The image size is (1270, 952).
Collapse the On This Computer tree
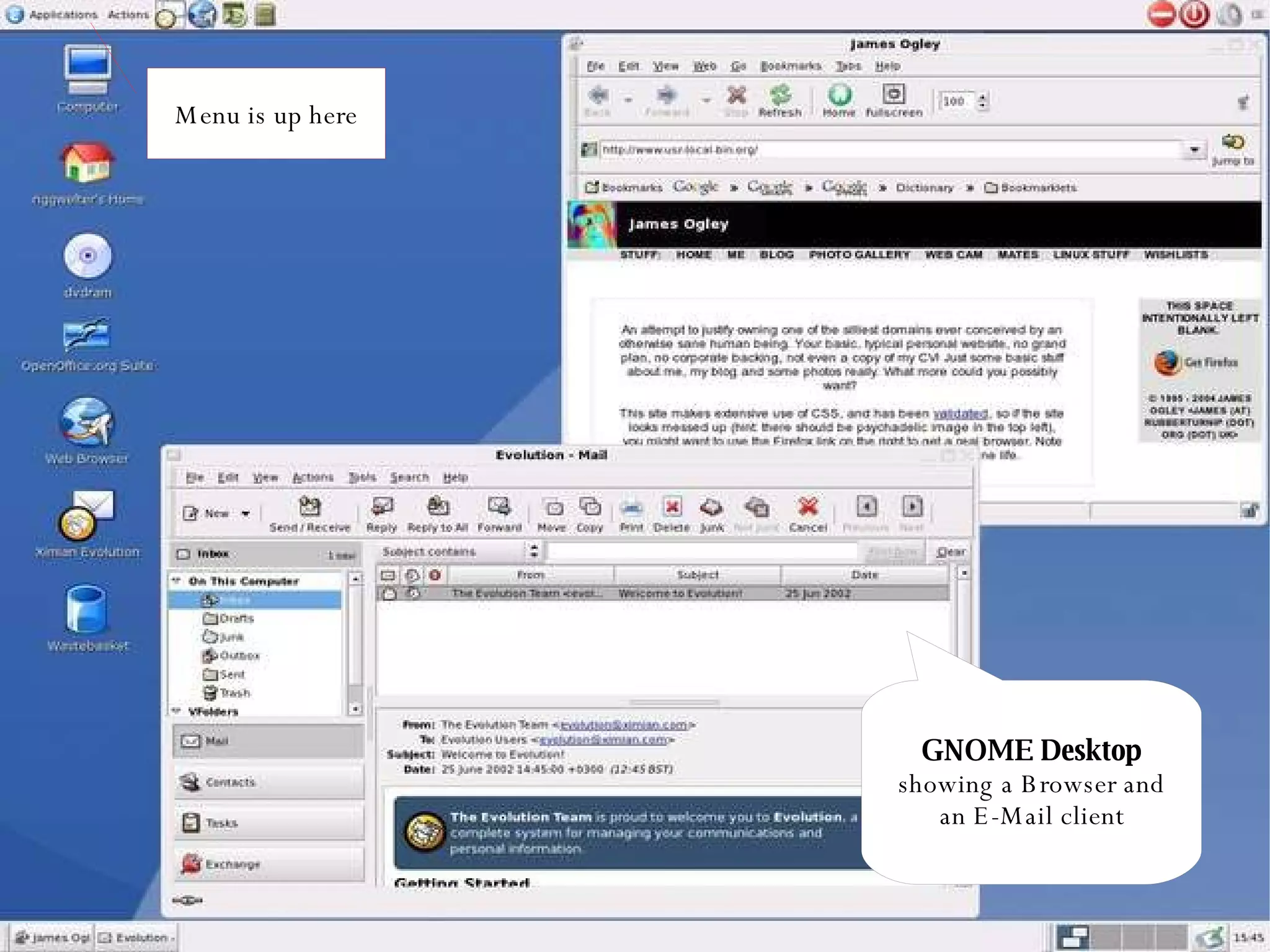click(176, 581)
